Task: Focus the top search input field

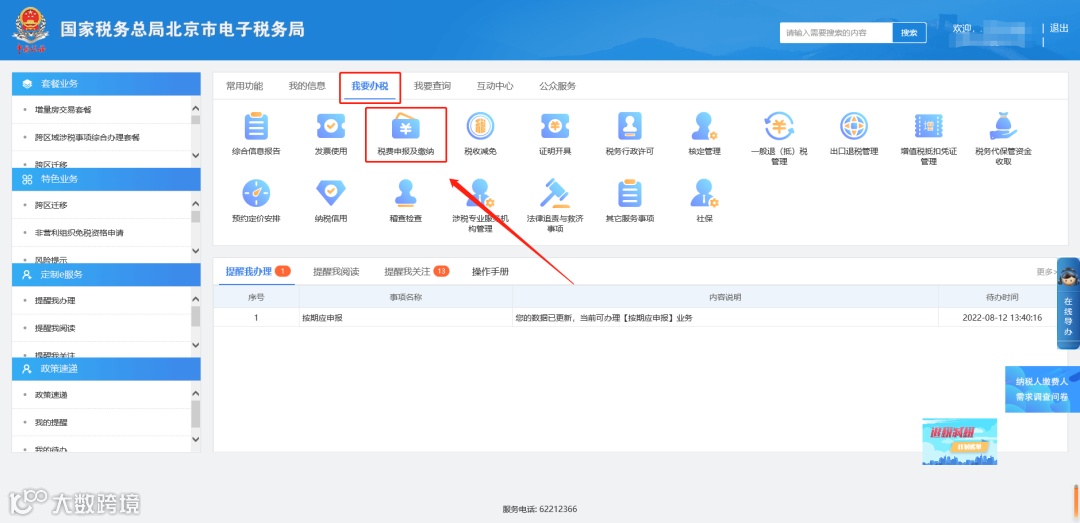Action: [836, 32]
